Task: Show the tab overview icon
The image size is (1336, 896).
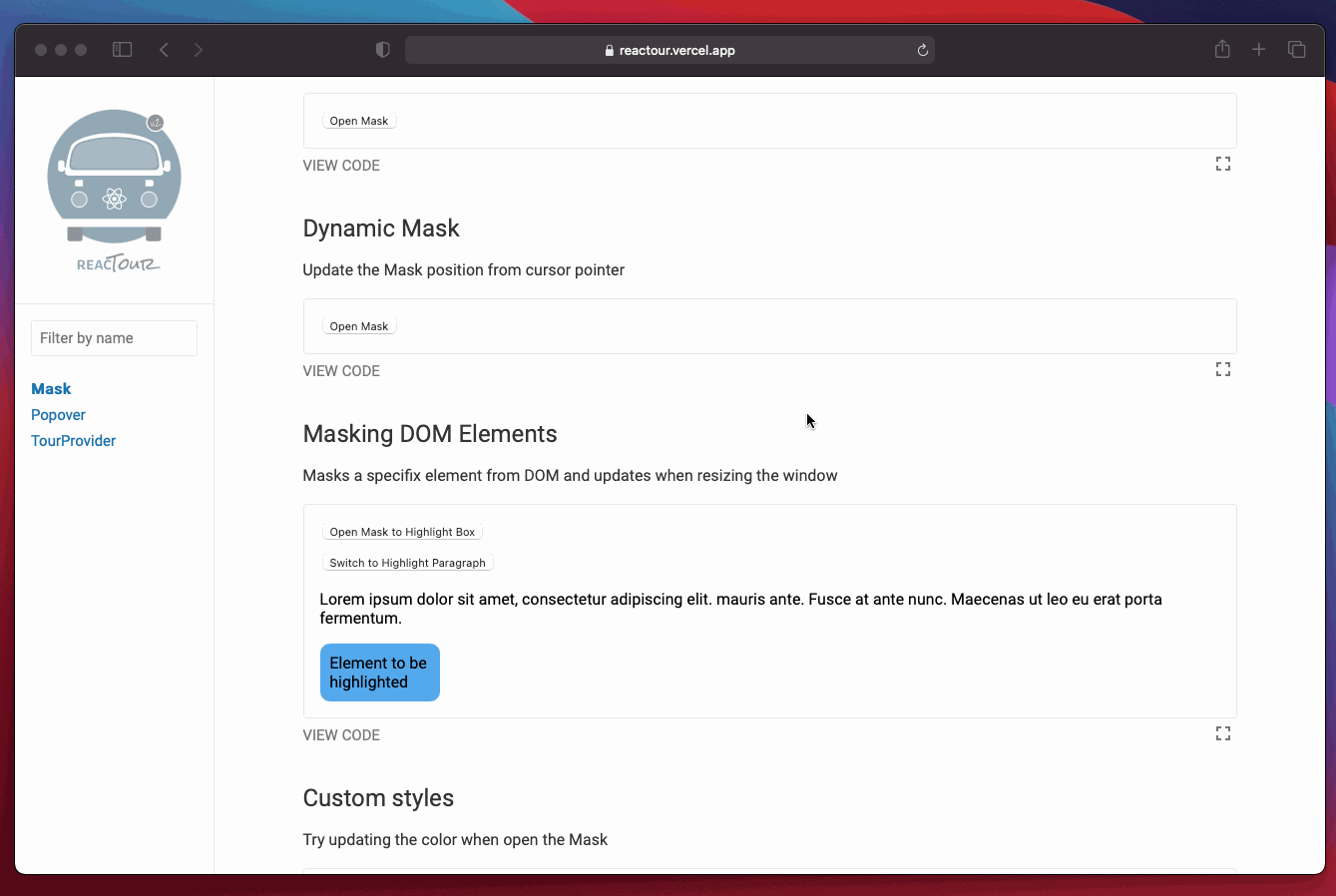Action: [1297, 50]
